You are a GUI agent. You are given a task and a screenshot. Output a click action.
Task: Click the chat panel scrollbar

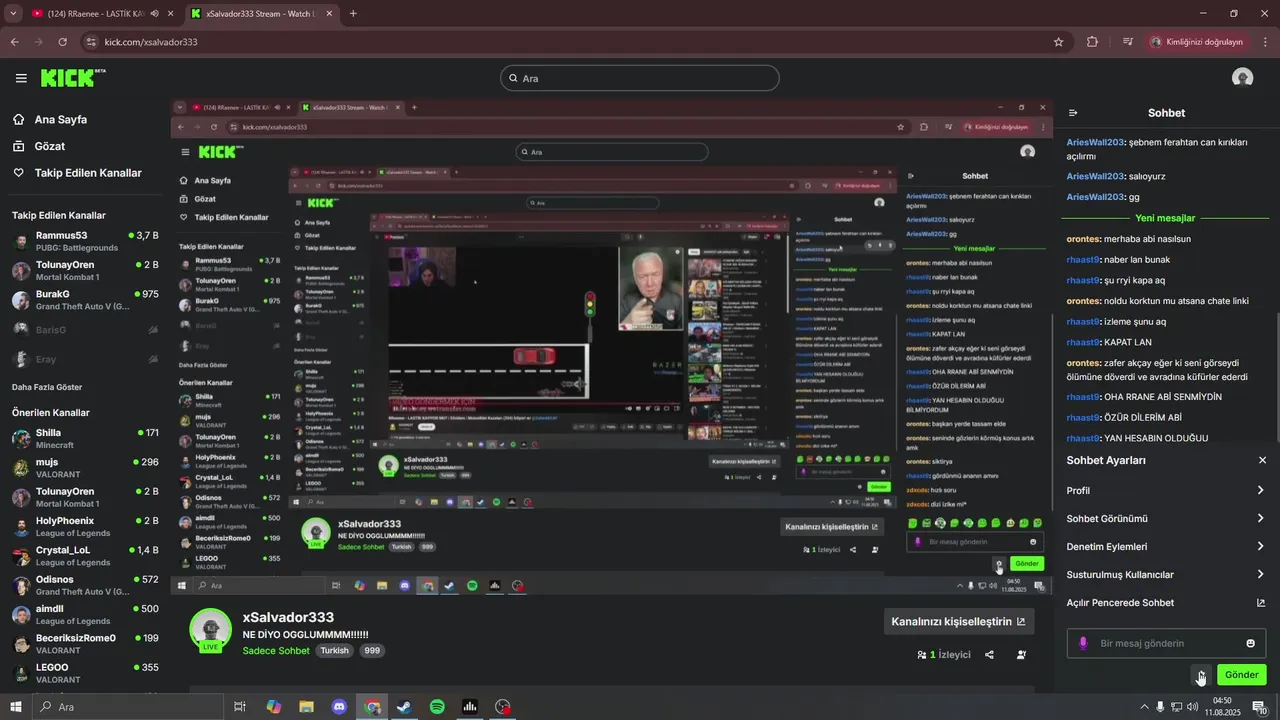1277,377
